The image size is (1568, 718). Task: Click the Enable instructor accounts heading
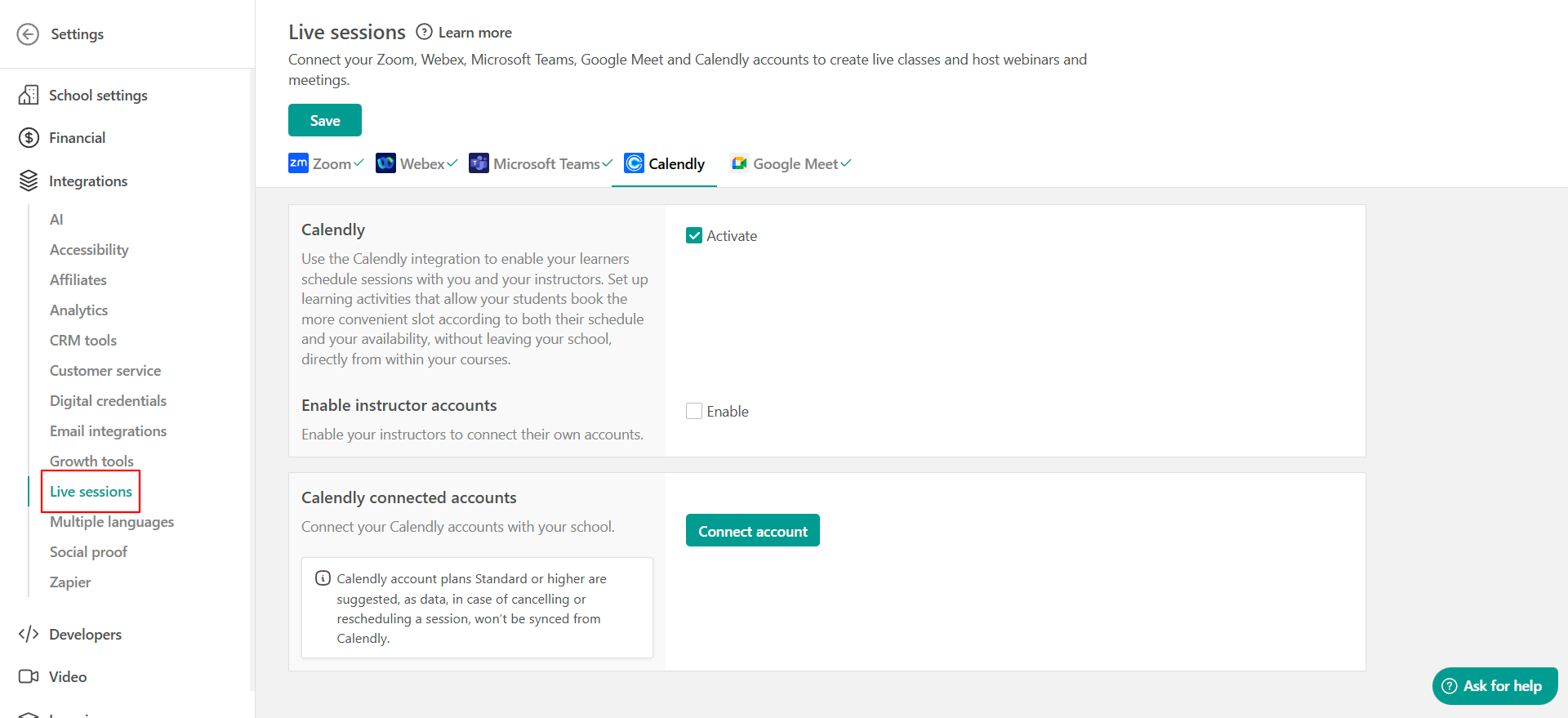point(399,406)
